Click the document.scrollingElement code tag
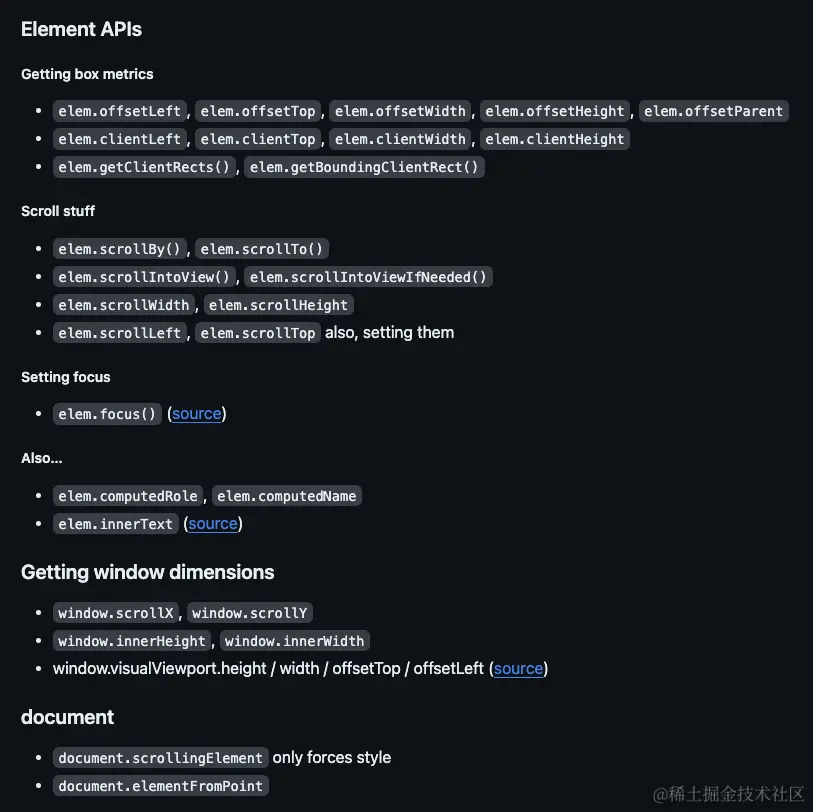Image resolution: width=813 pixels, height=812 pixels. 161,758
